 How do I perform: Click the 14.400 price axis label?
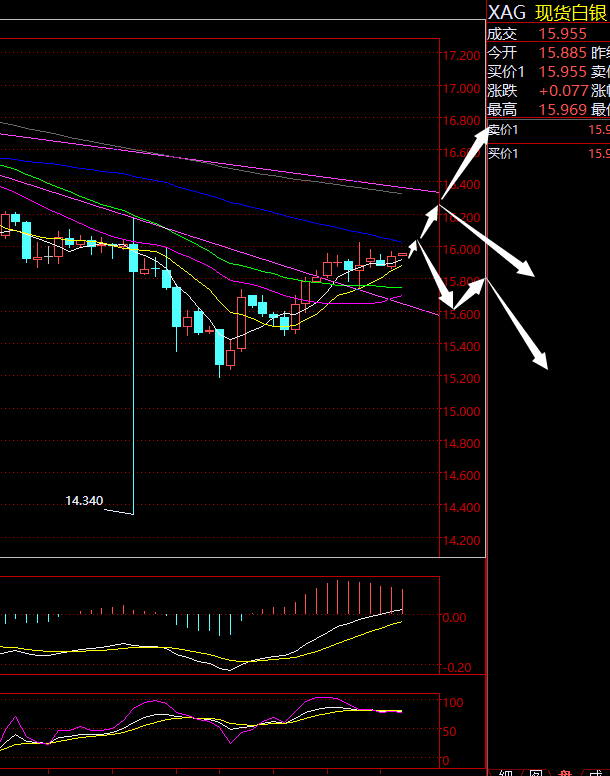tap(461, 508)
